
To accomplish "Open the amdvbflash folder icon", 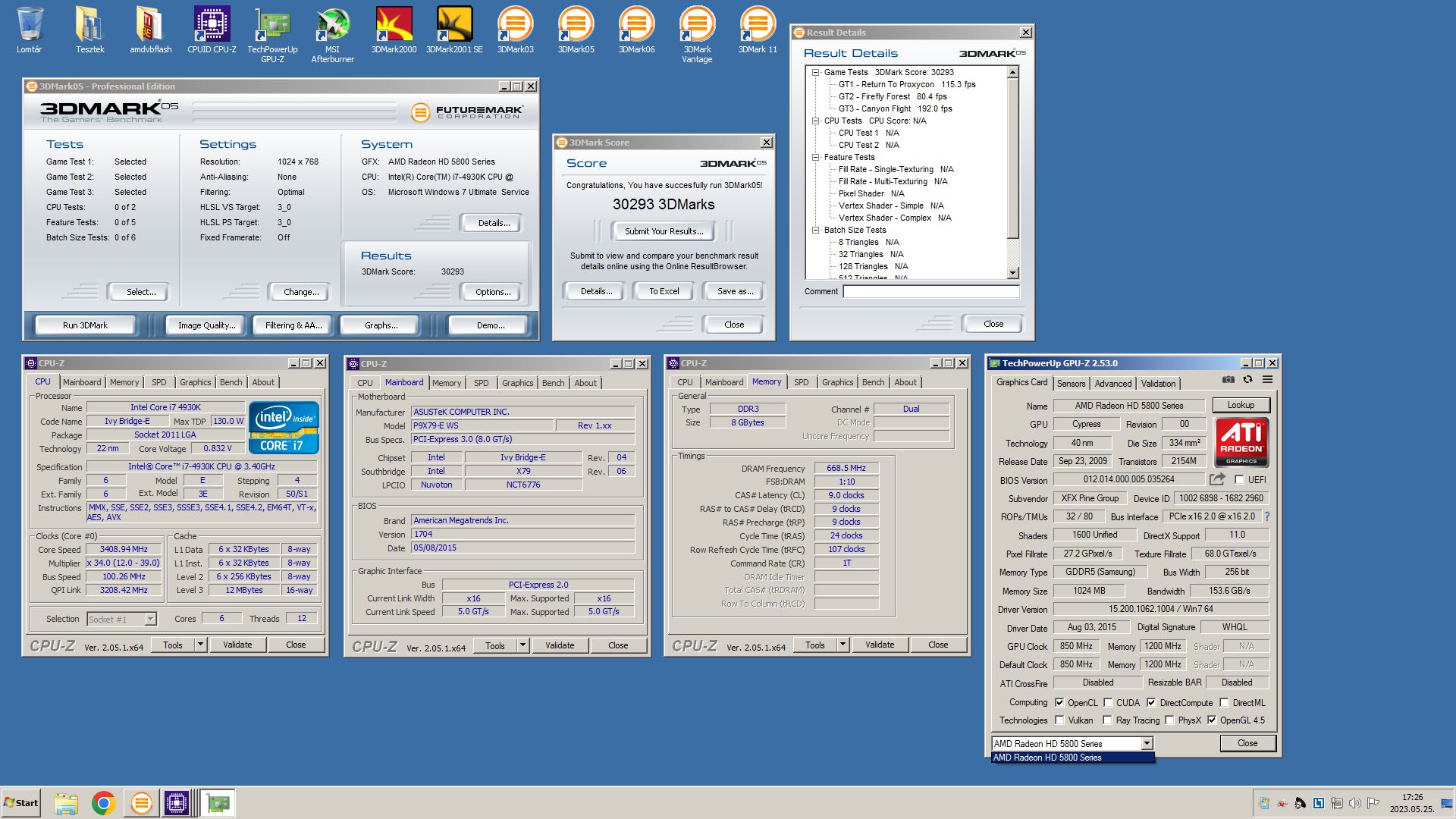I will 150,30.
